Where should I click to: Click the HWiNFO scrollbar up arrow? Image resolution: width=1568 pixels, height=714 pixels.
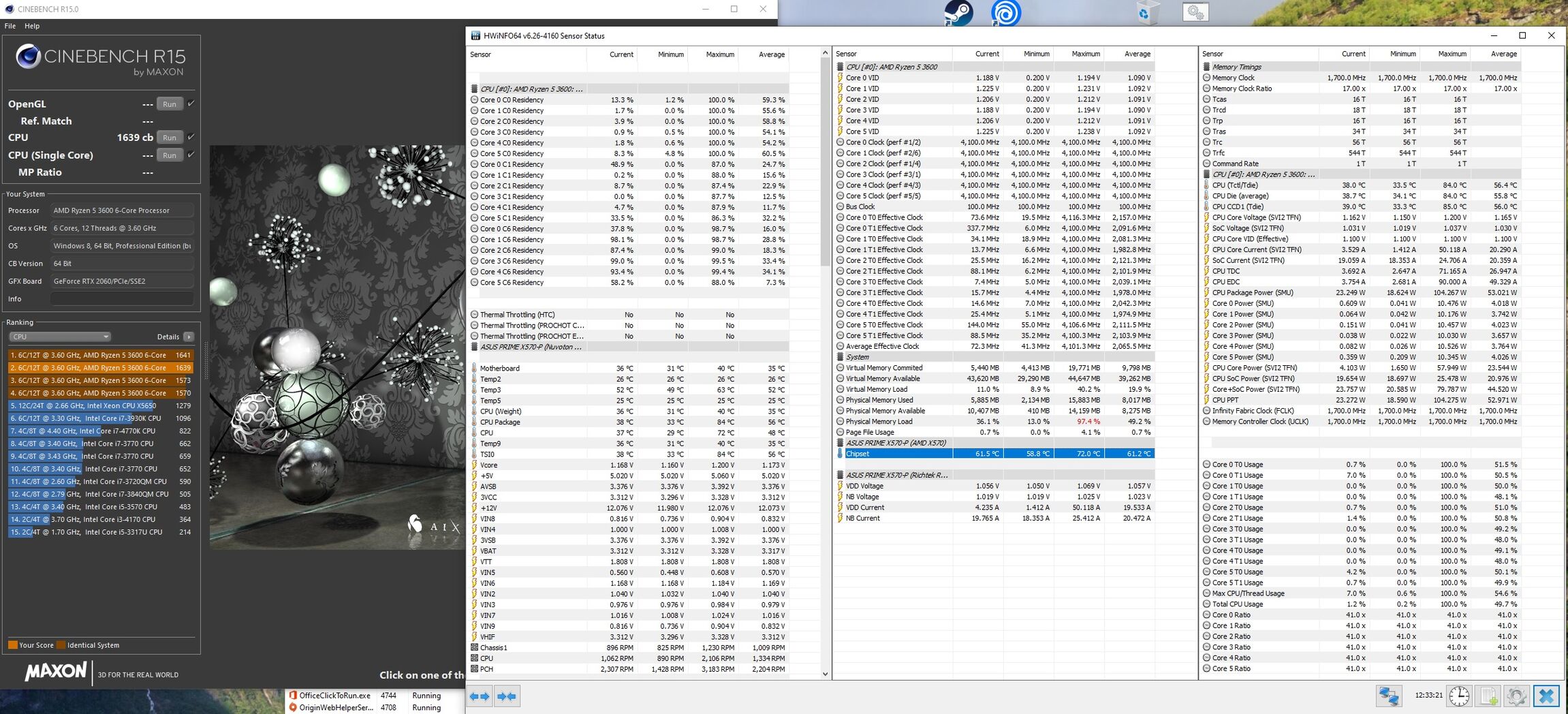pos(825,52)
